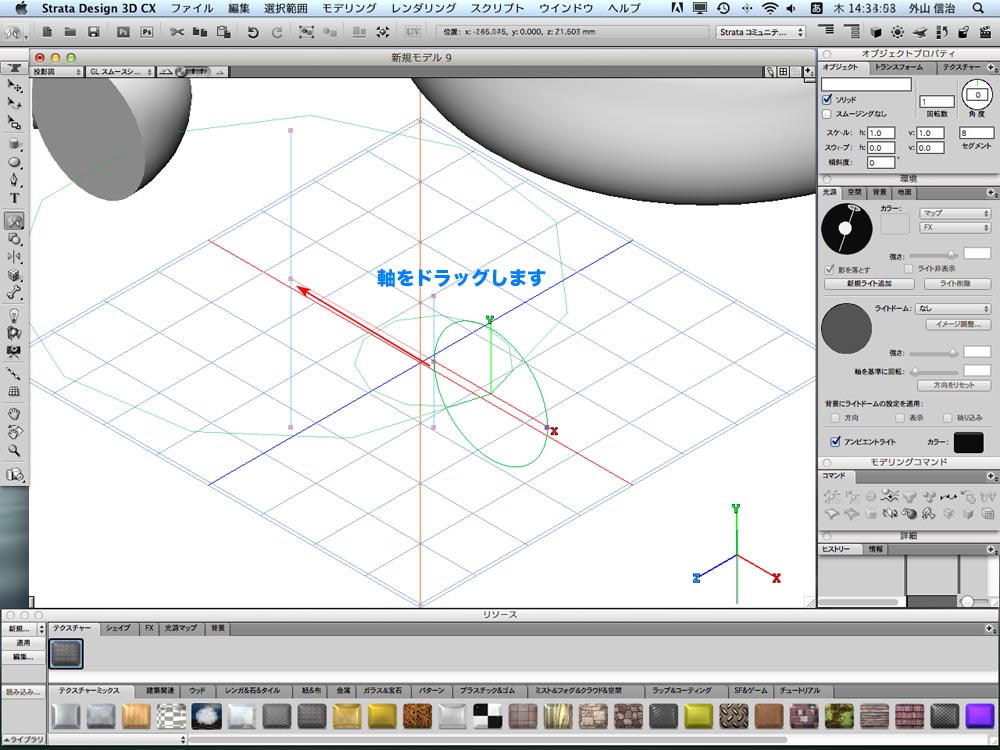Image resolution: width=1000 pixels, height=750 pixels.
Task: Click the Wi-Fi icon in the menu bar
Action: (770, 8)
